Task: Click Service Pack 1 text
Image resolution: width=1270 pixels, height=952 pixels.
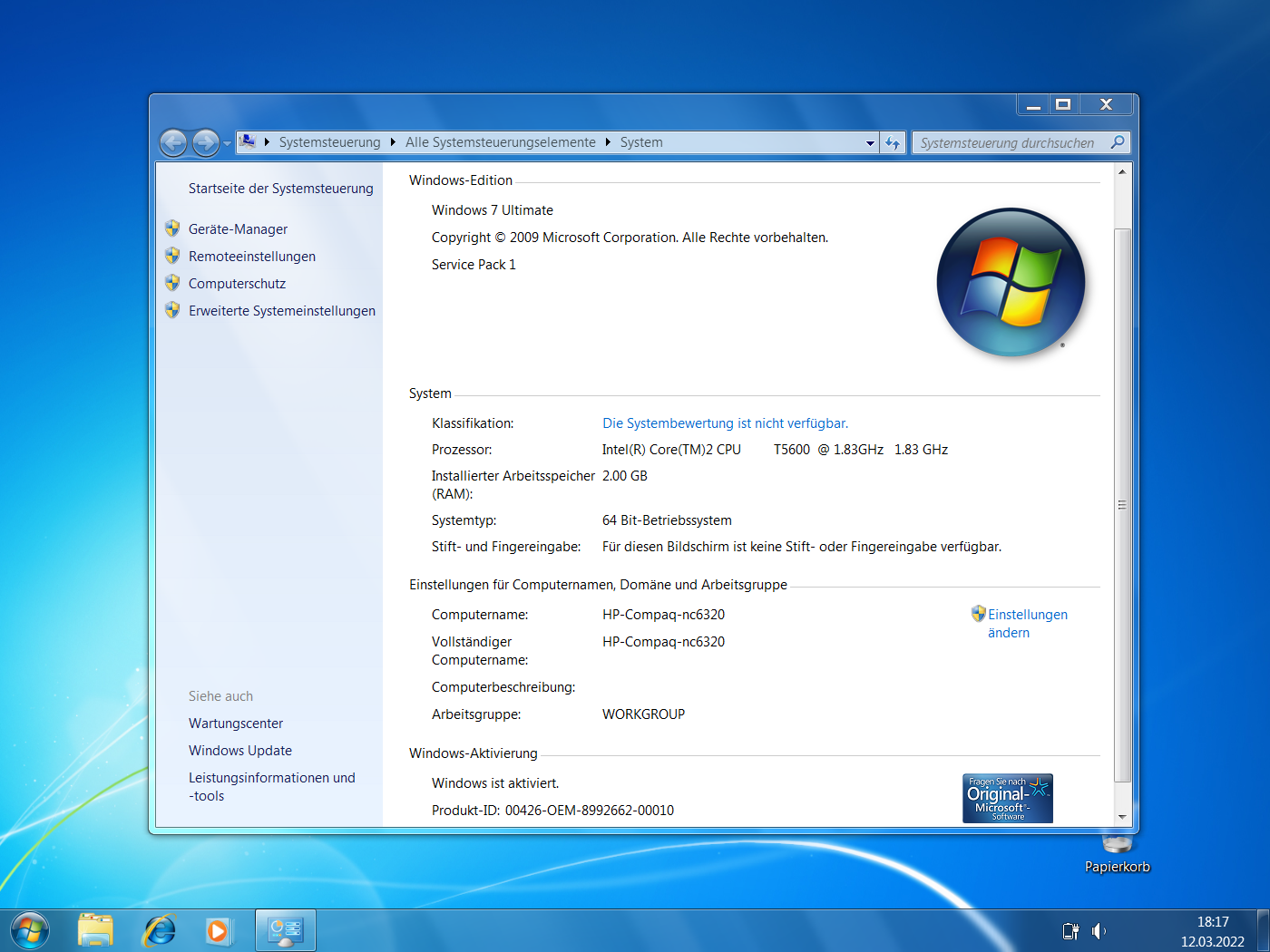Action: tap(474, 265)
